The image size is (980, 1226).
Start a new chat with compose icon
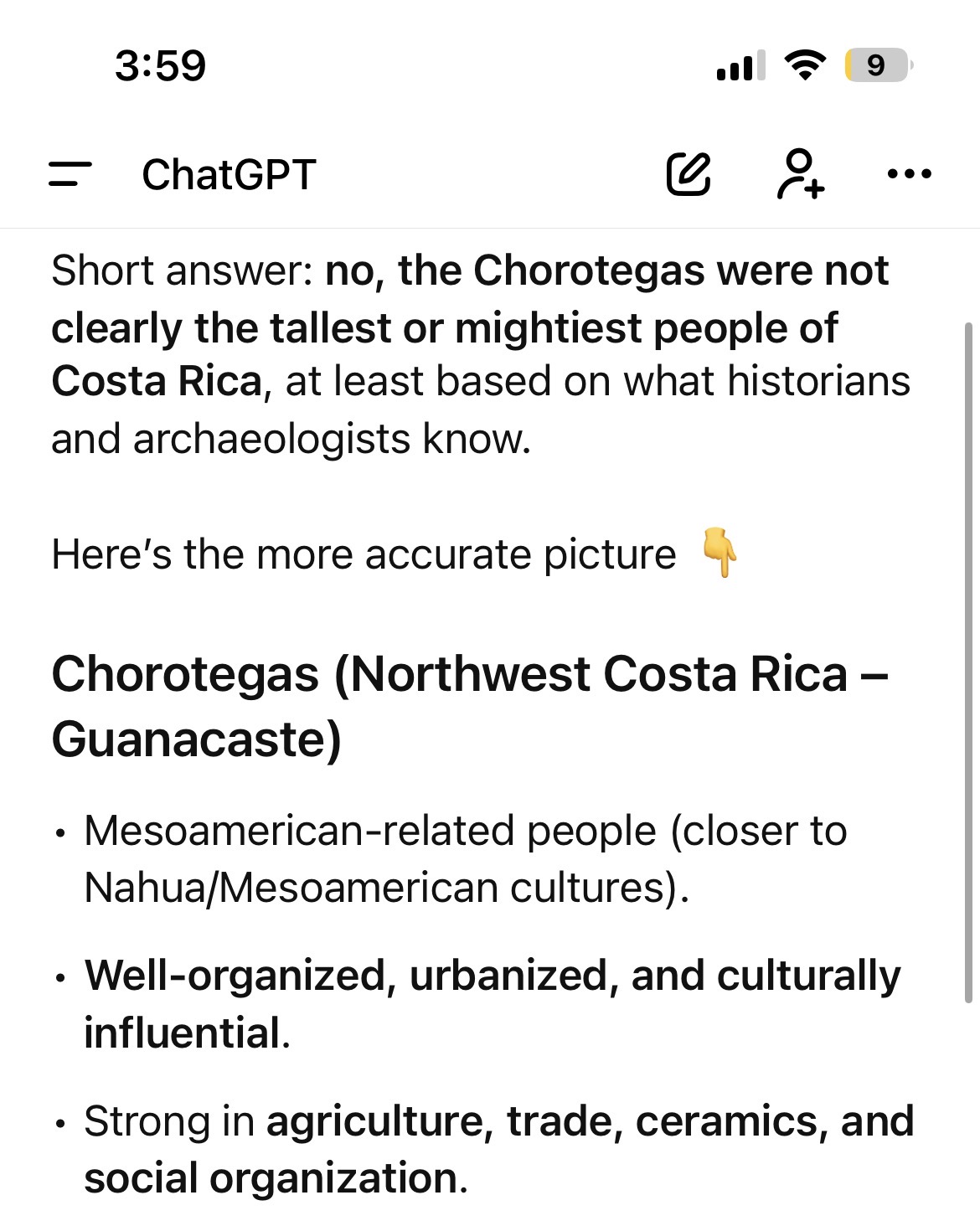click(689, 174)
